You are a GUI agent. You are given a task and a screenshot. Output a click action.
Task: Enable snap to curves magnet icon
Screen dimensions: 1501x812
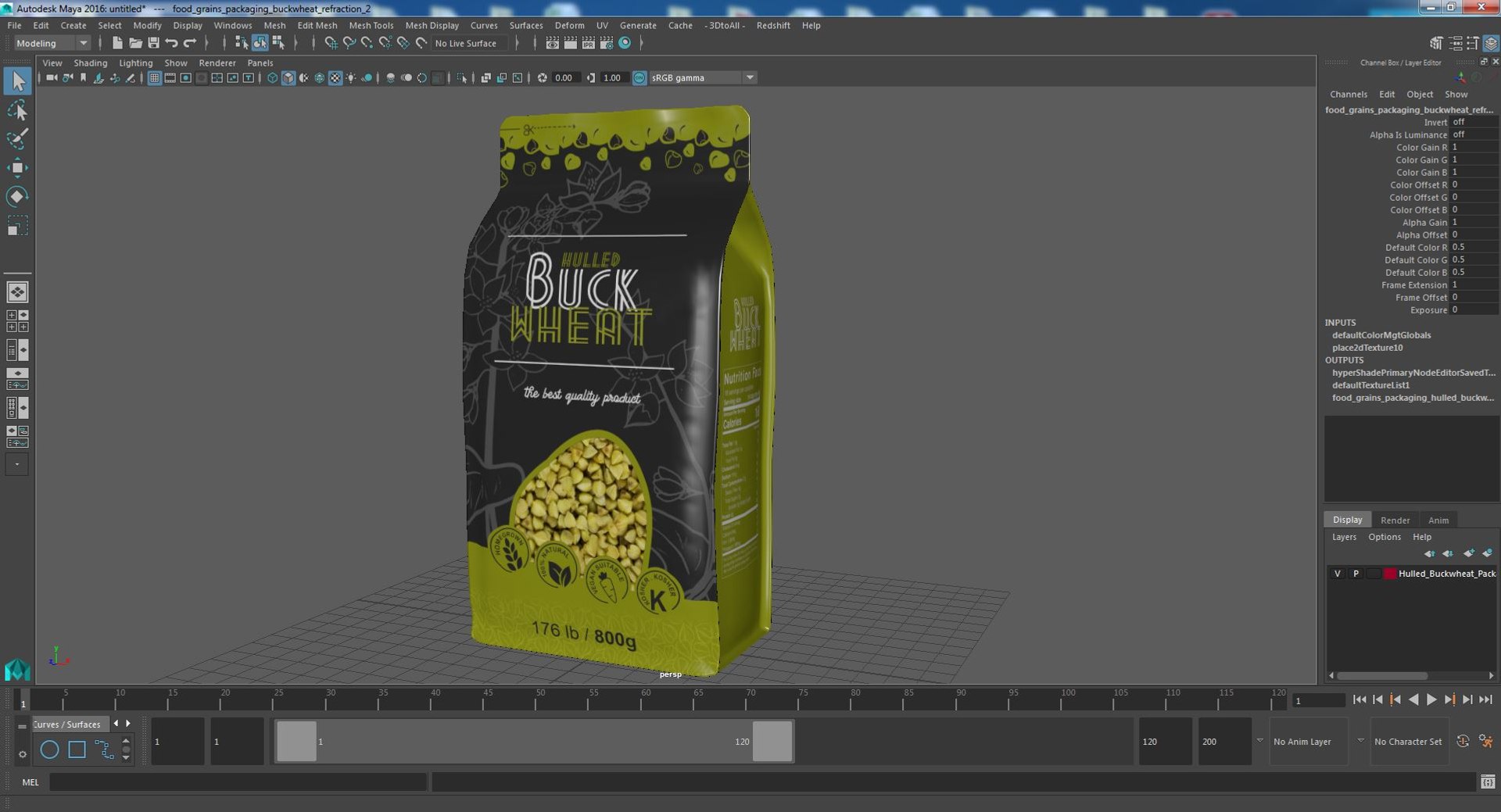tap(349, 43)
